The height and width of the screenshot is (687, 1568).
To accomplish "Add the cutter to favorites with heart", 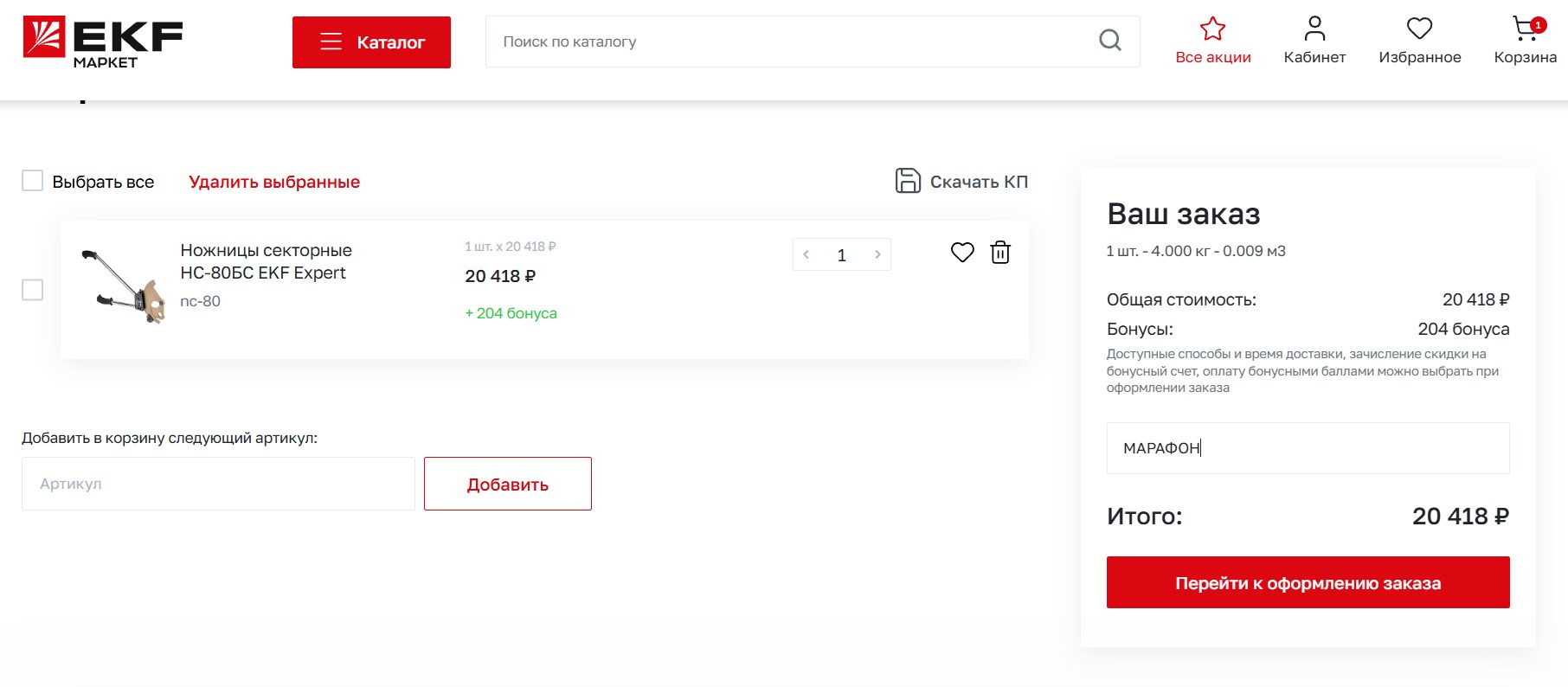I will [962, 253].
